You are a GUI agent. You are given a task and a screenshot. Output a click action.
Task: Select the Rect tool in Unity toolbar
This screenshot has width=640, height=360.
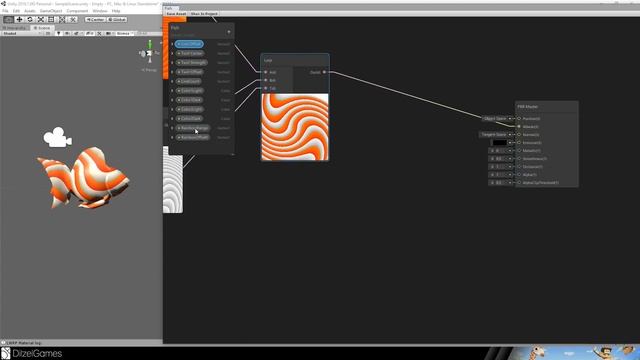[51, 19]
